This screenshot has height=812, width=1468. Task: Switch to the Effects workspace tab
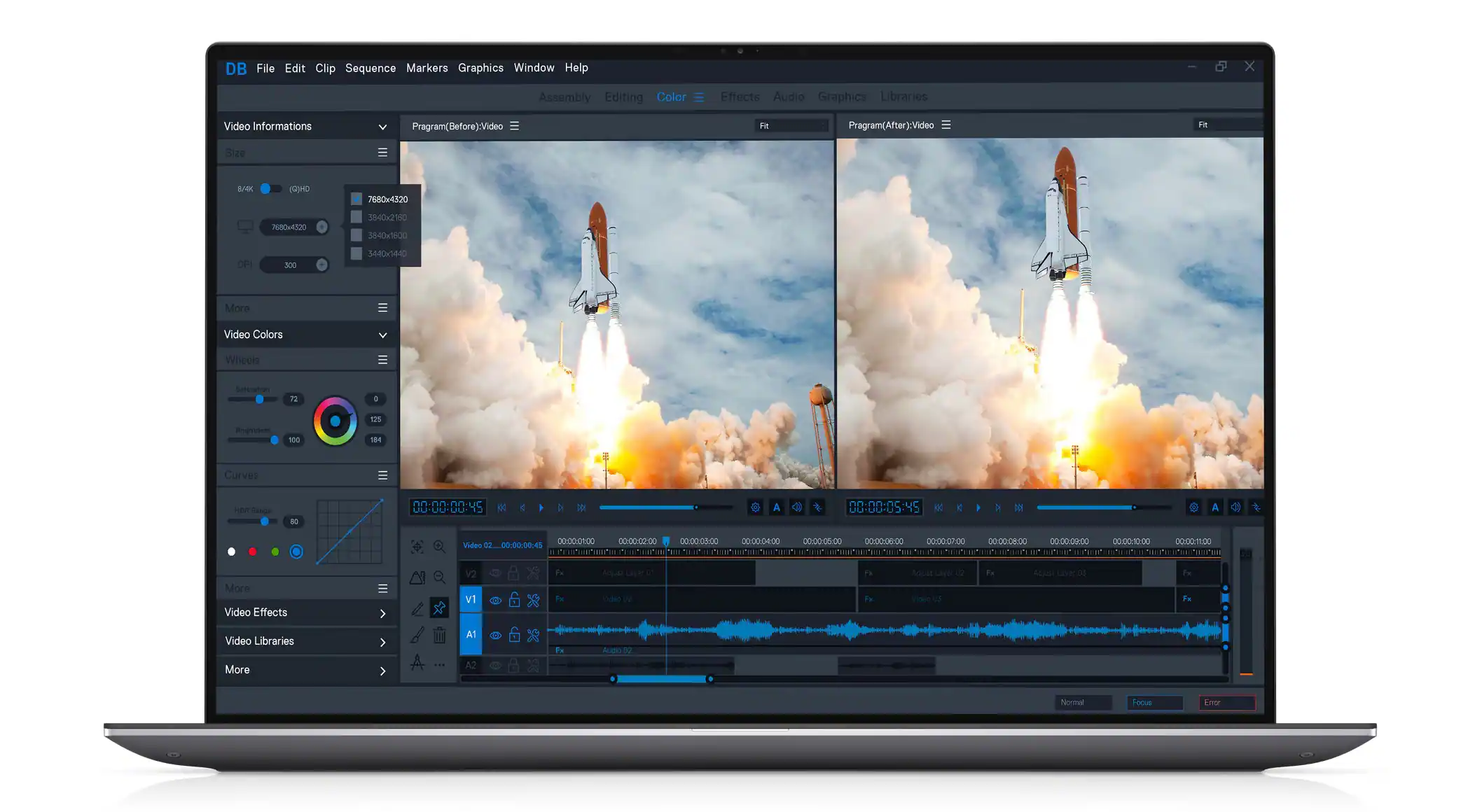click(x=740, y=97)
